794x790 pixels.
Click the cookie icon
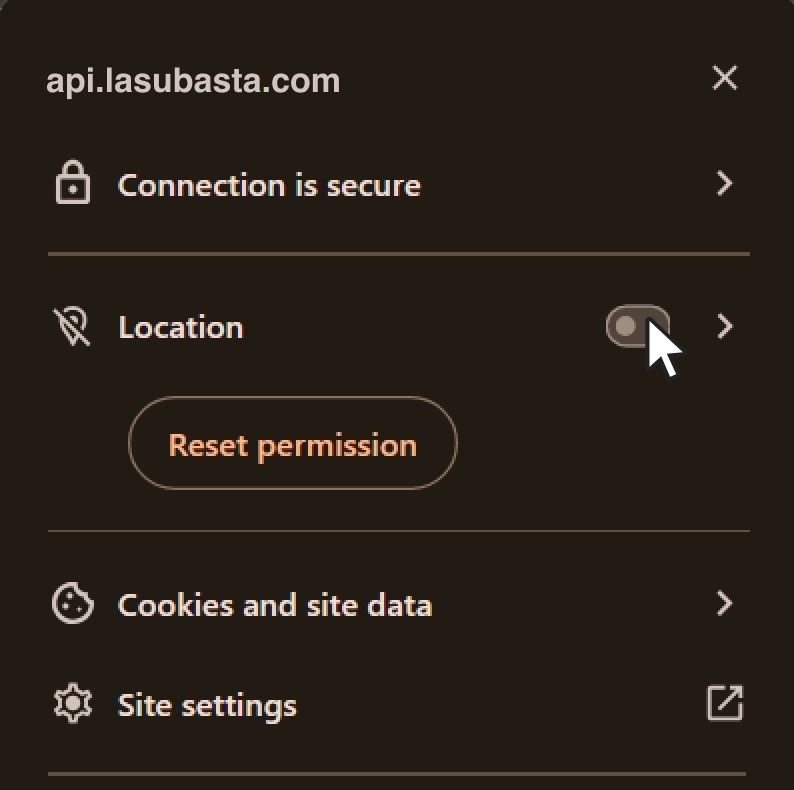pos(72,604)
